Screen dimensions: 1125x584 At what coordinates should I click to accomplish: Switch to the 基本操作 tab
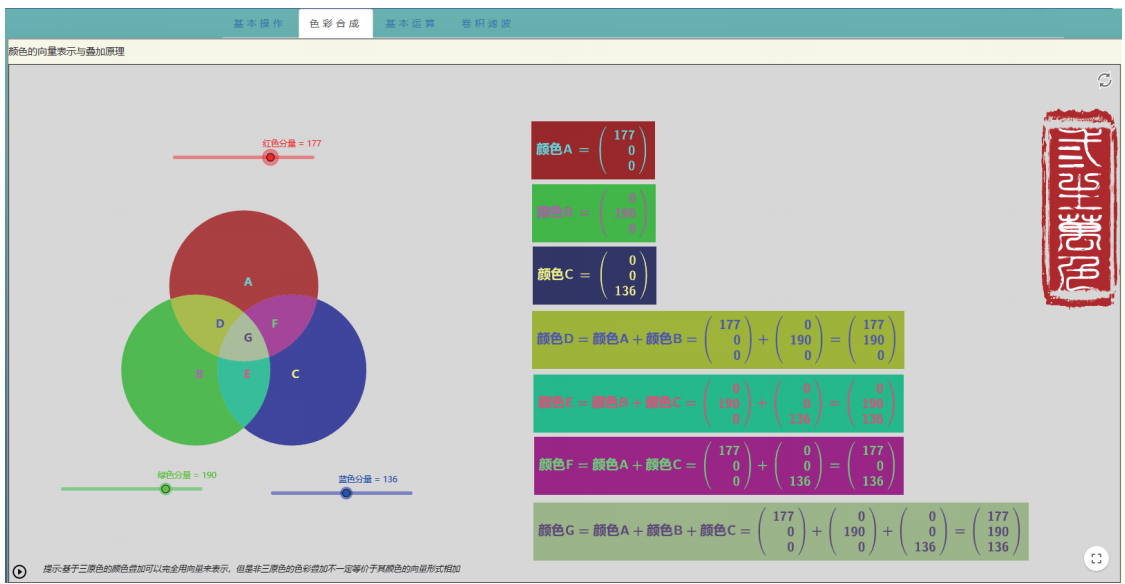259,23
